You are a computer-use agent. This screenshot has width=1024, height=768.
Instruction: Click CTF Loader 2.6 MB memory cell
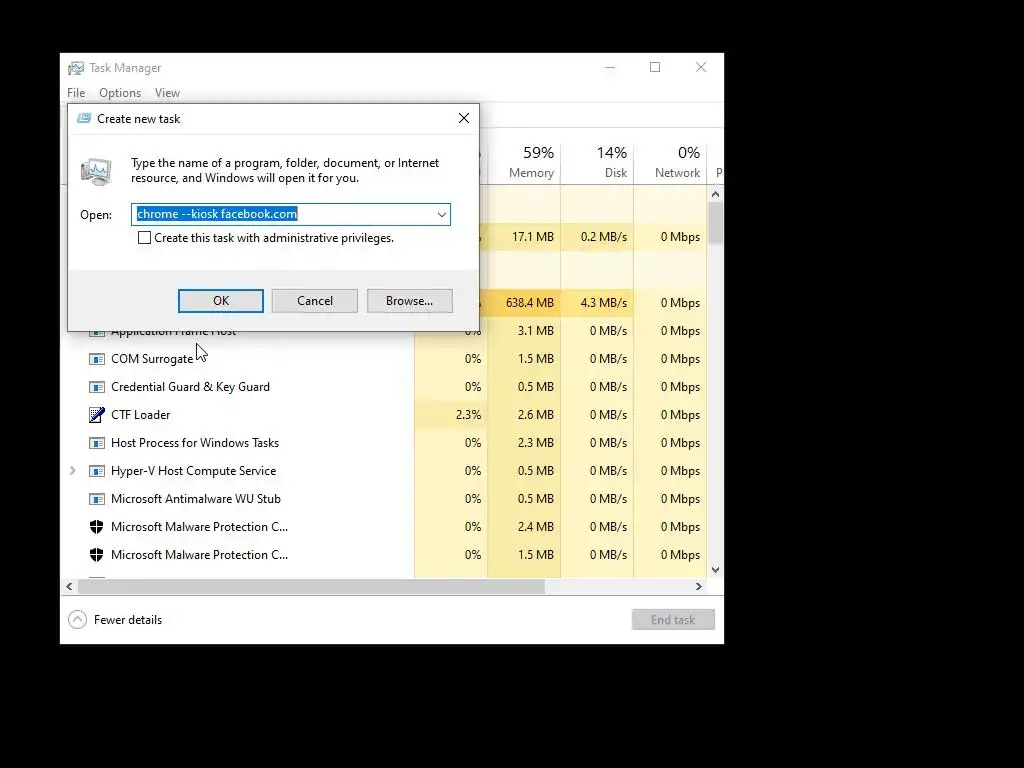(524, 415)
